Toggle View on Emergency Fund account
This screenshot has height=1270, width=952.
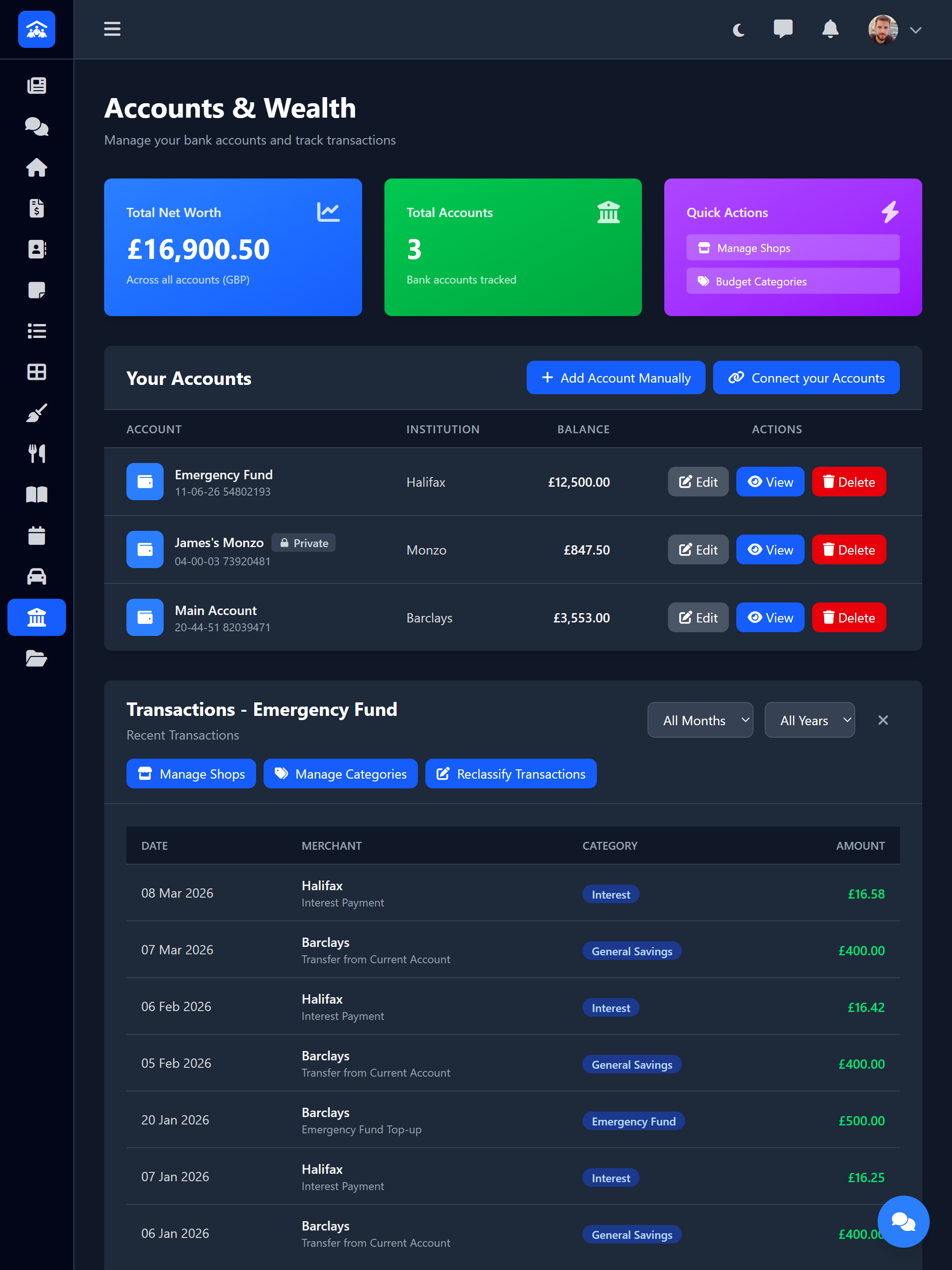coord(770,482)
